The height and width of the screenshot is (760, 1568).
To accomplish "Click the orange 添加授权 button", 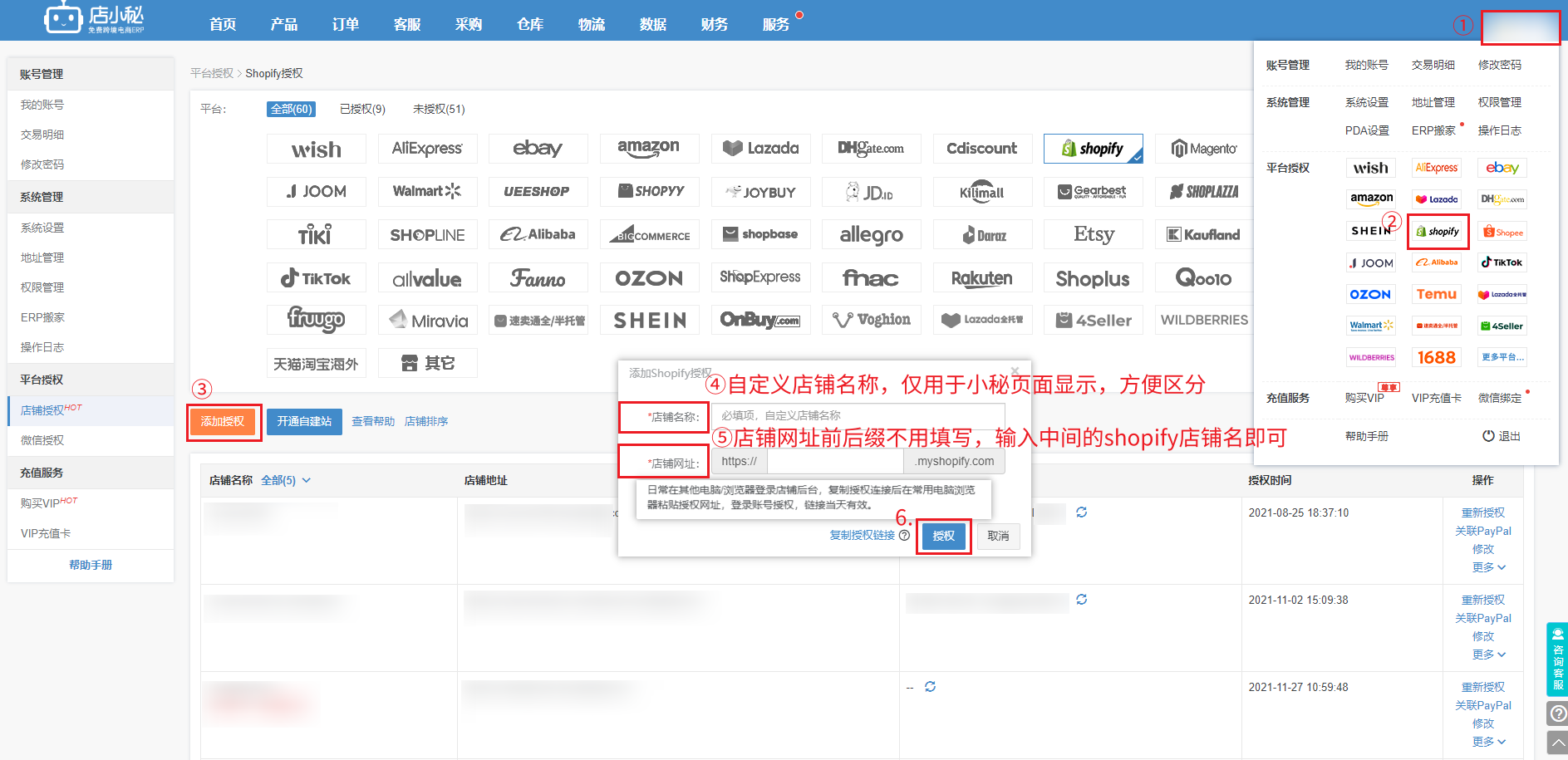I will (223, 421).
